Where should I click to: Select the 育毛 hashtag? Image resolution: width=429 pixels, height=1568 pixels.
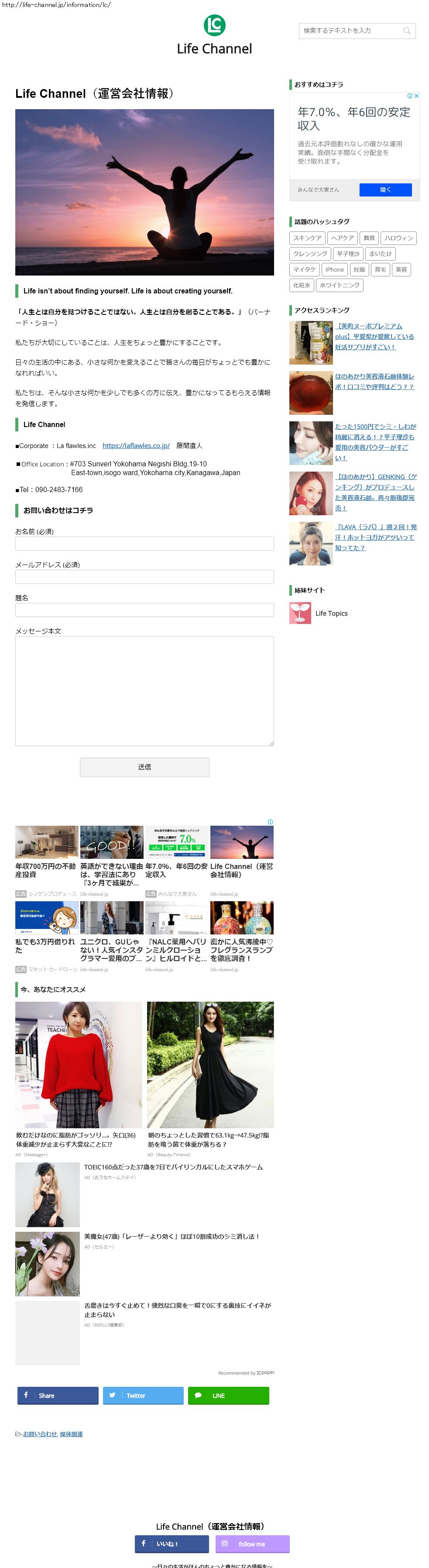click(x=380, y=270)
